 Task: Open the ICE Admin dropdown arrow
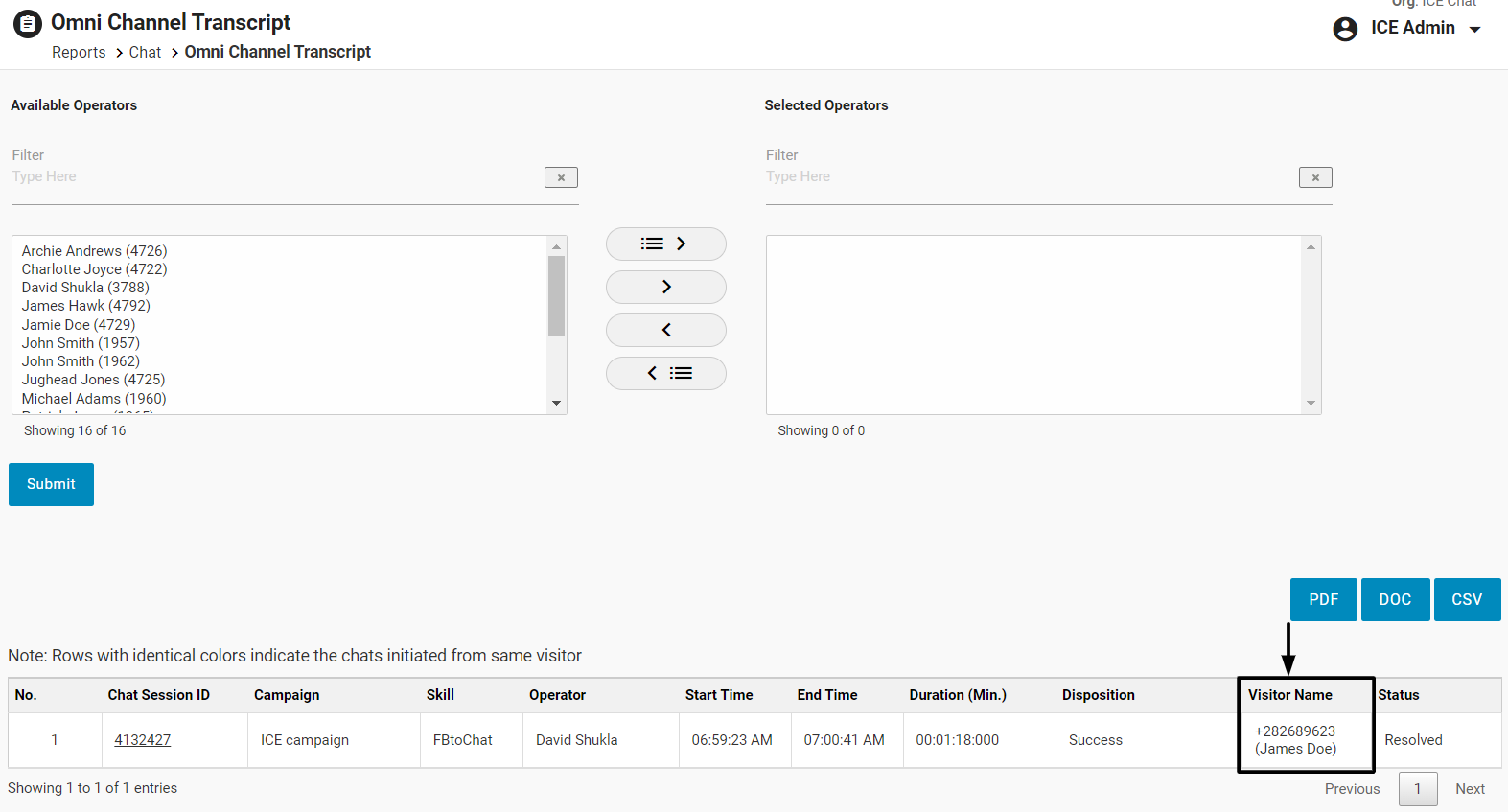pos(1475,30)
